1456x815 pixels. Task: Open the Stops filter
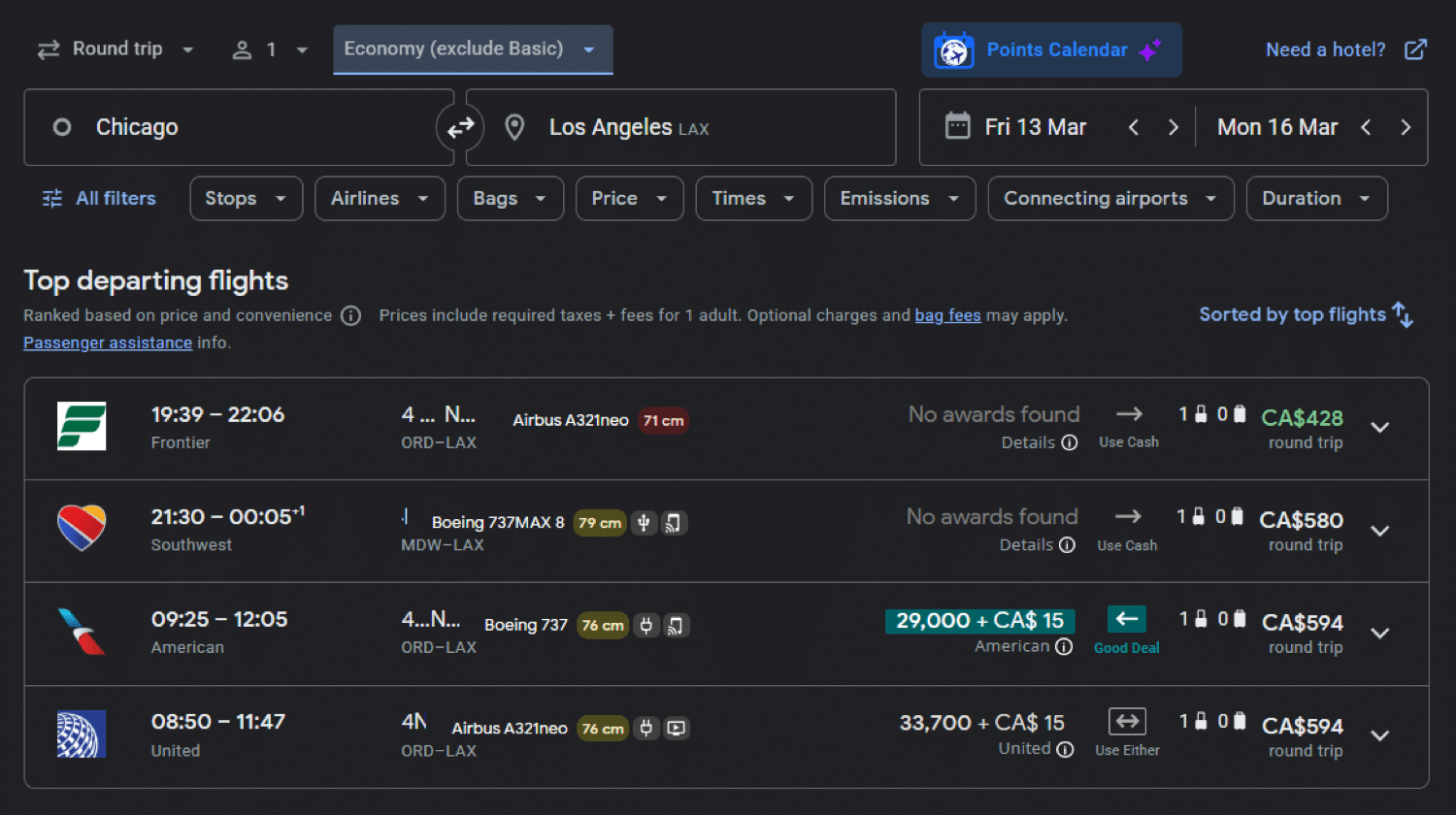click(x=246, y=199)
